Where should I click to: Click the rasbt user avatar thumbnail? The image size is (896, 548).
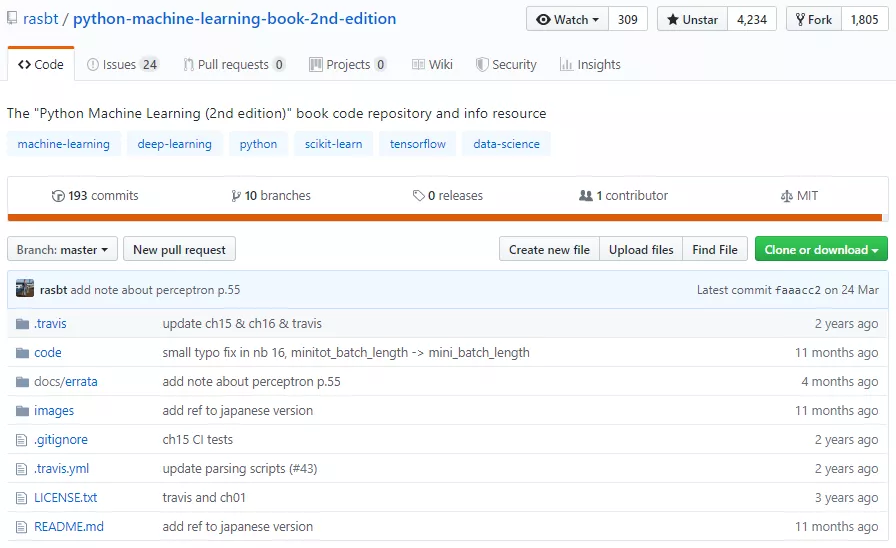(25, 289)
